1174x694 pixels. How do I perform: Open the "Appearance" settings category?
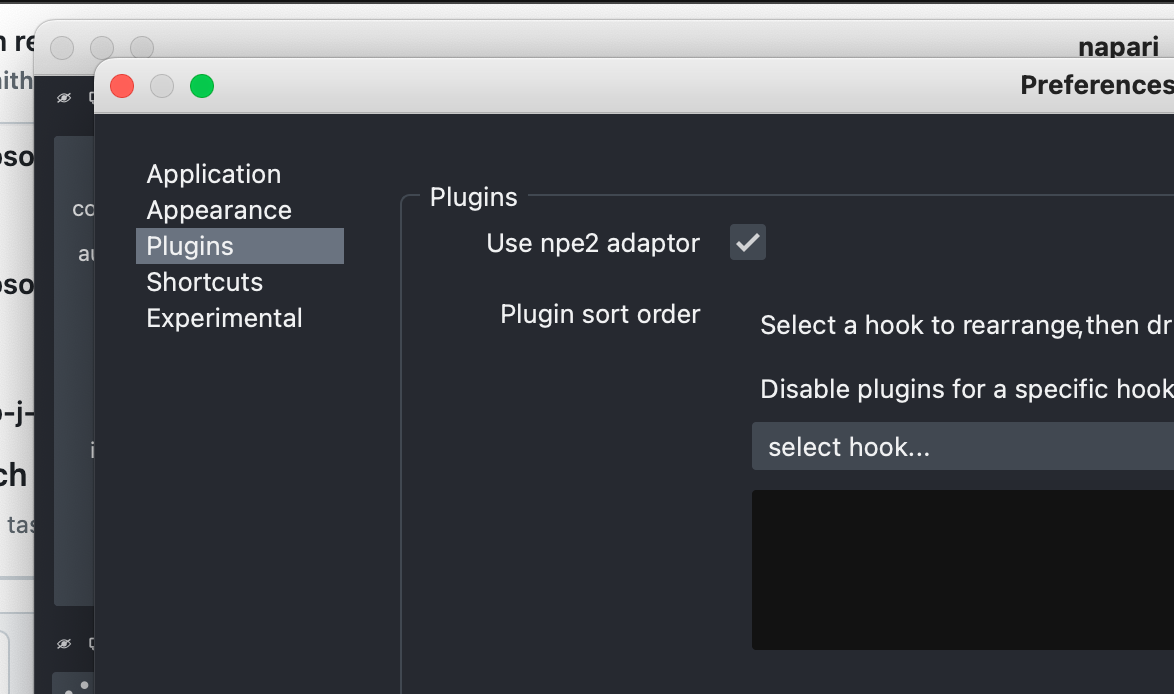[218, 210]
